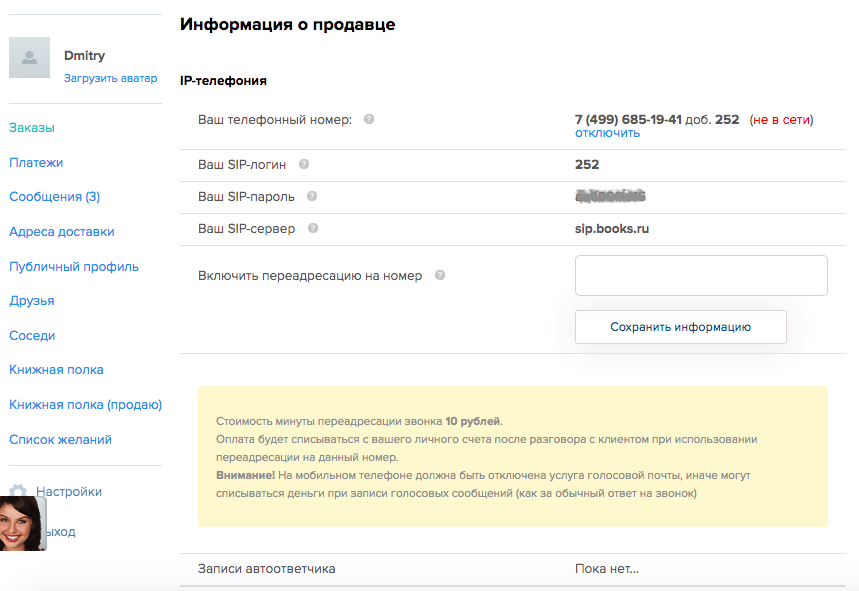The height and width of the screenshot is (591, 859).
Task: Click the user avatar placeholder image
Action: pyautogui.click(x=30, y=58)
